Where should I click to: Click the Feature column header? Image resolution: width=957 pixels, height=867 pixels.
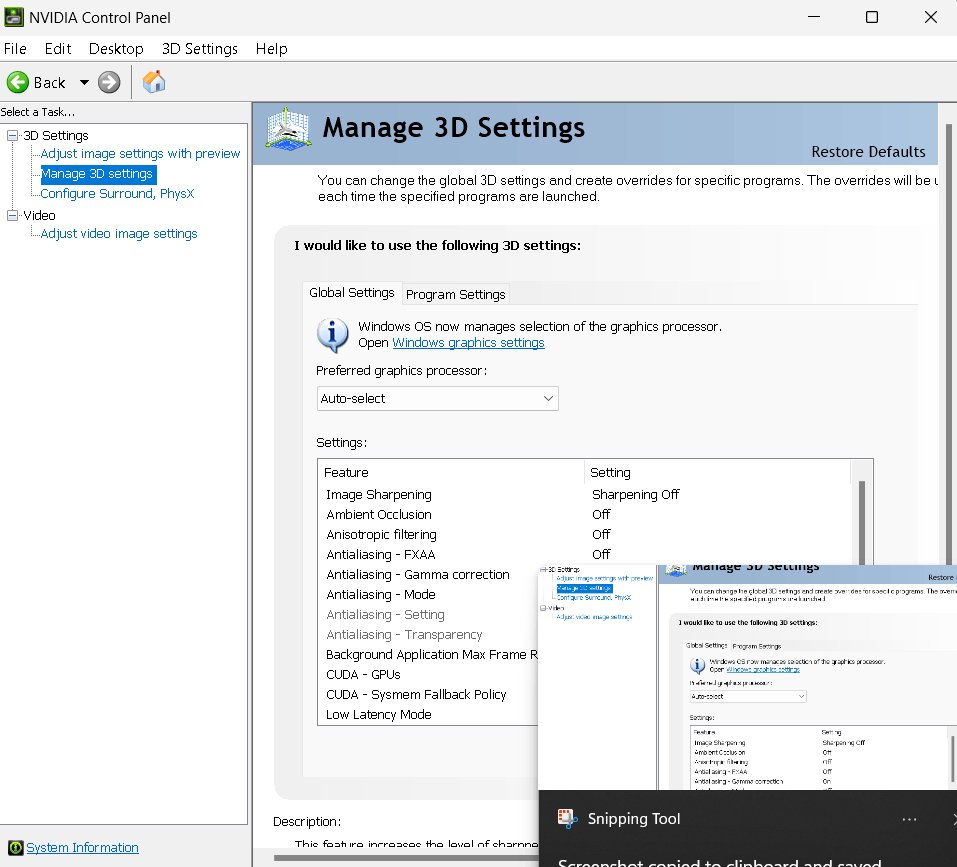pyautogui.click(x=451, y=472)
